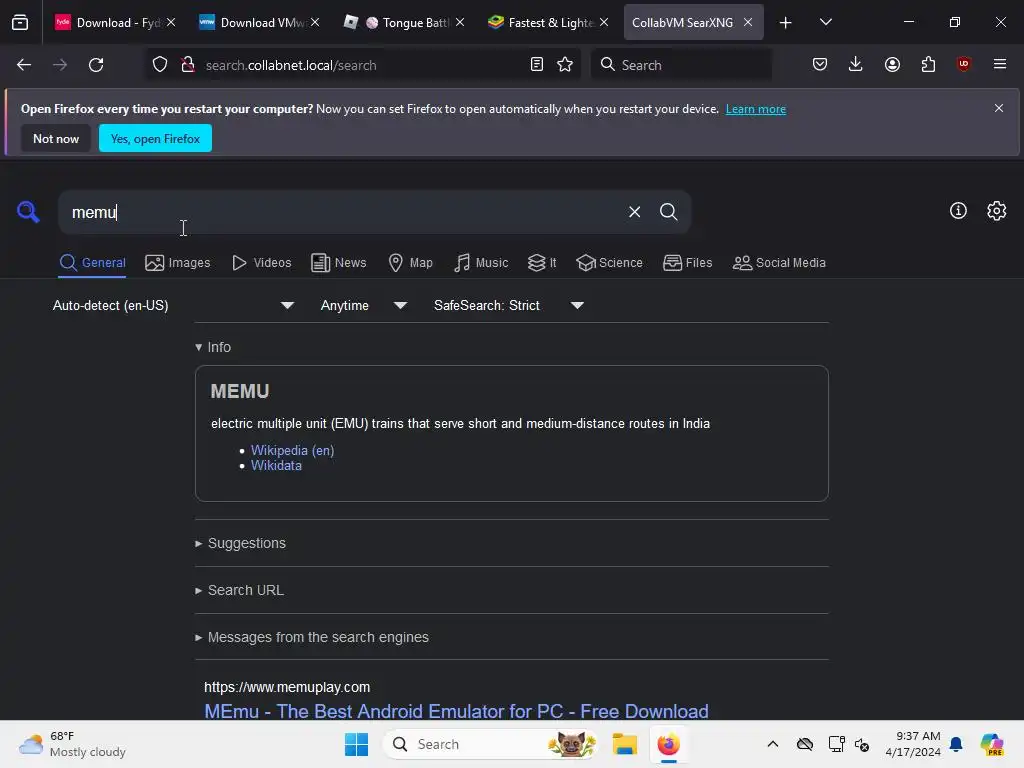This screenshot has width=1024, height=768.
Task: Switch to Images category
Action: point(178,263)
